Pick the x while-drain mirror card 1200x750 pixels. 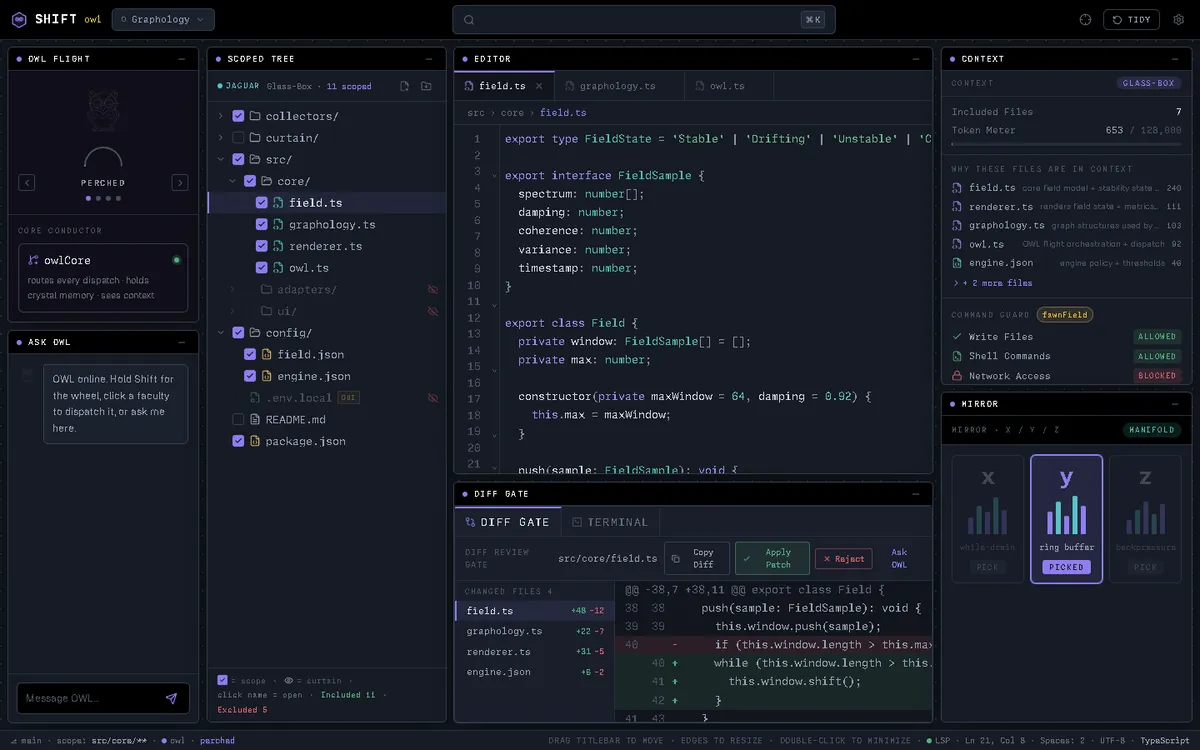coord(988,519)
